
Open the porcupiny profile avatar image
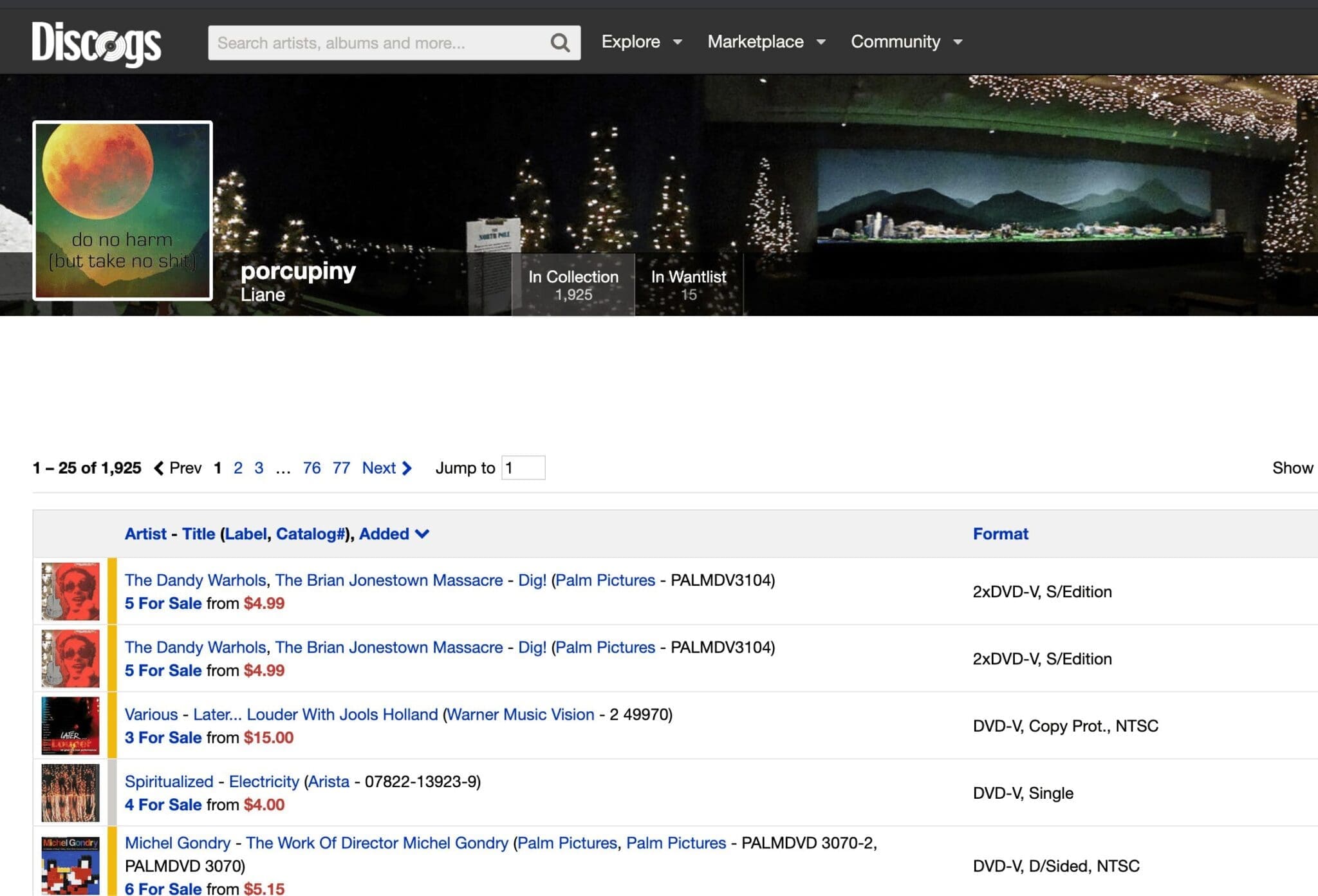click(122, 210)
